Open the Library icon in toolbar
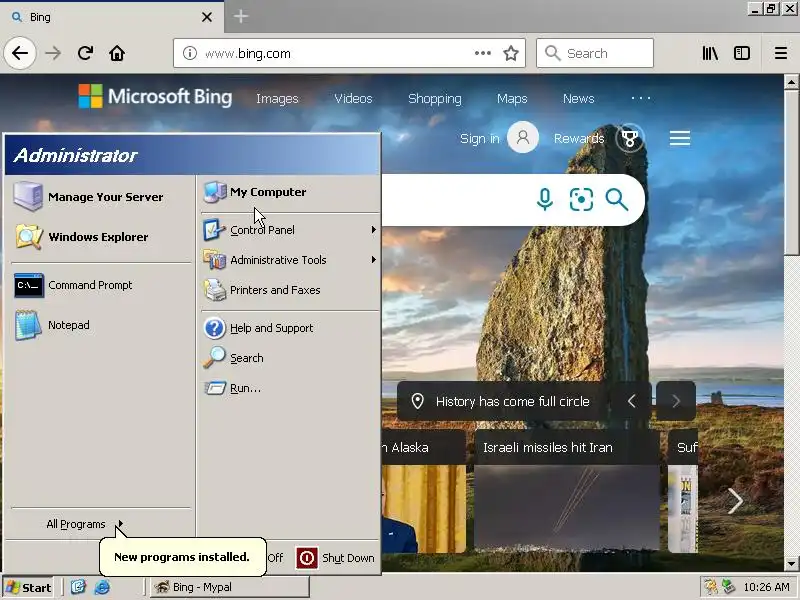800x600 pixels. (710, 53)
